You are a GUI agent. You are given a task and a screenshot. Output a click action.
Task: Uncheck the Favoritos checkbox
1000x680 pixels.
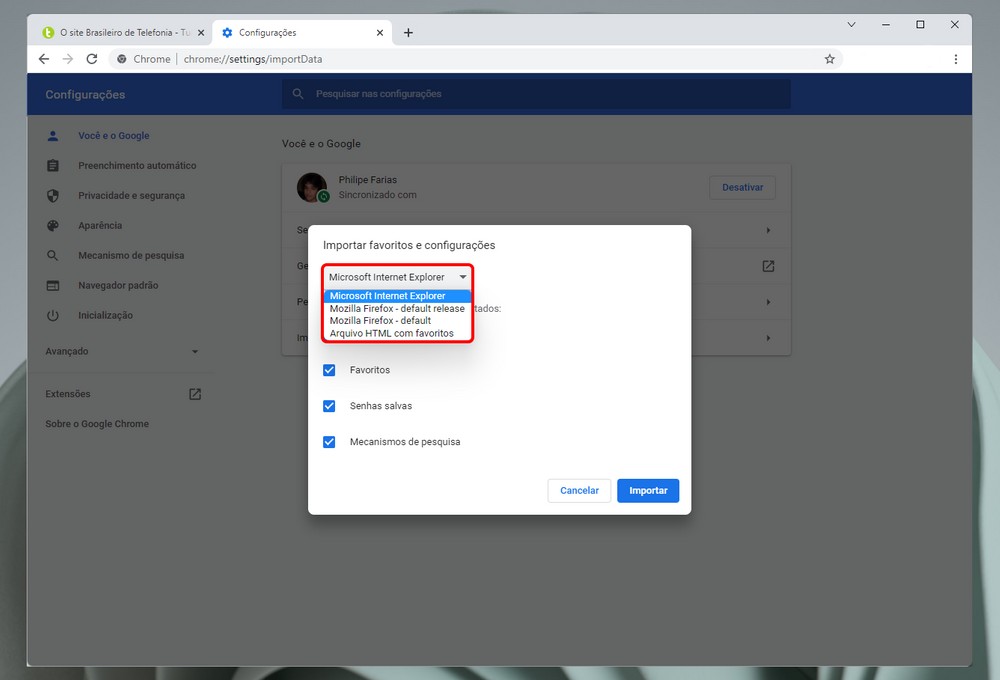click(329, 370)
